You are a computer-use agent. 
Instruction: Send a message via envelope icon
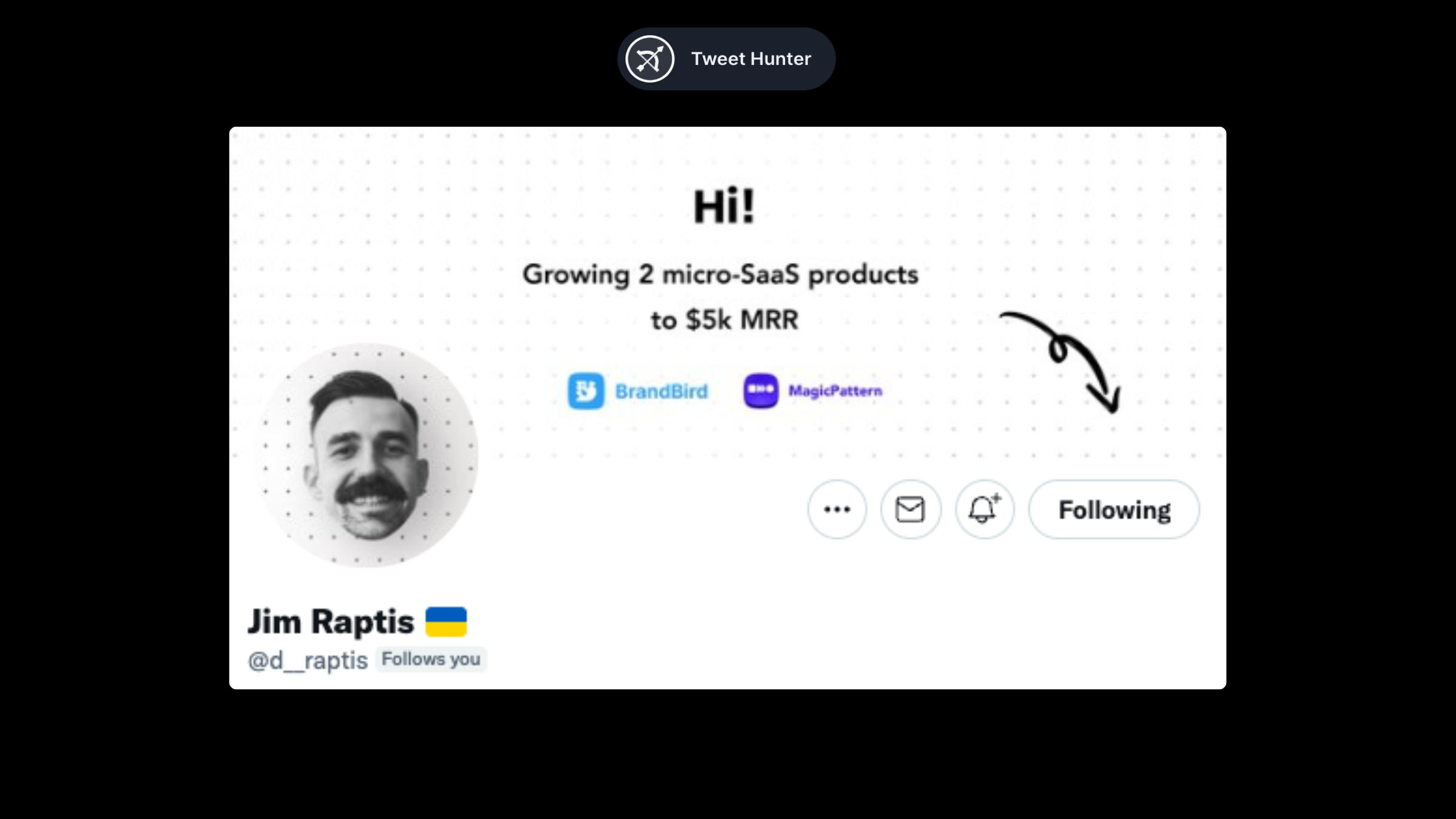911,510
